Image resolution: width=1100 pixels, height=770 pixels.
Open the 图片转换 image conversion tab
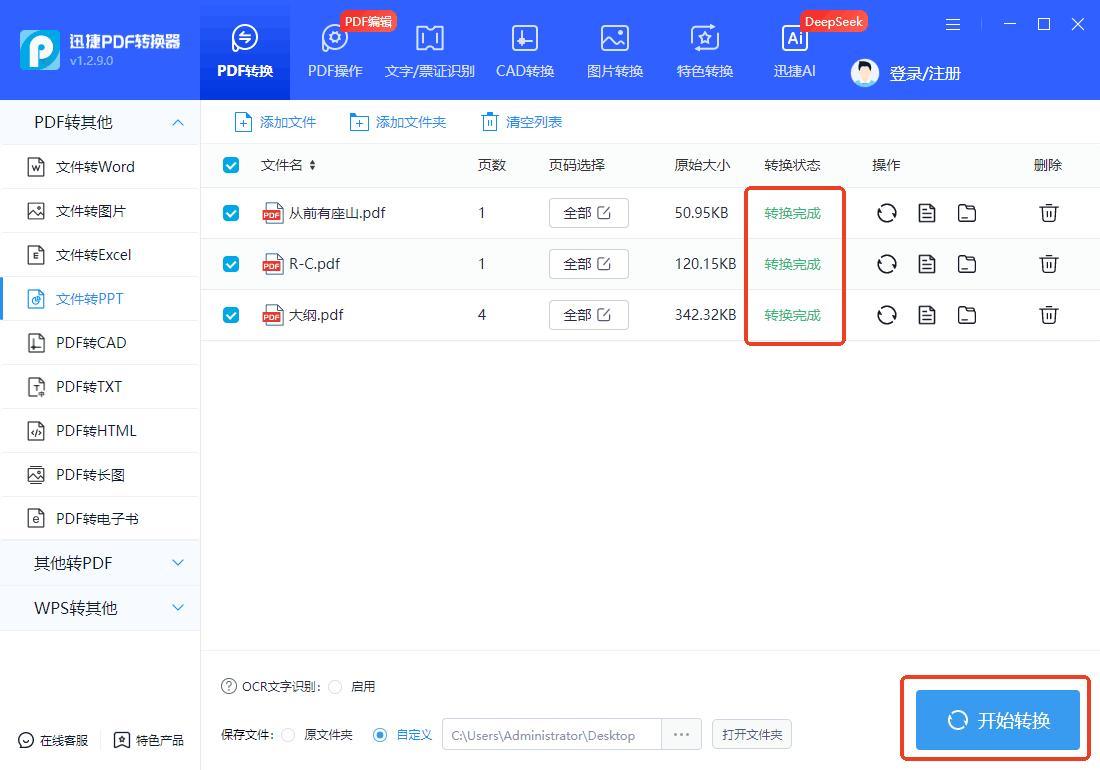click(614, 51)
